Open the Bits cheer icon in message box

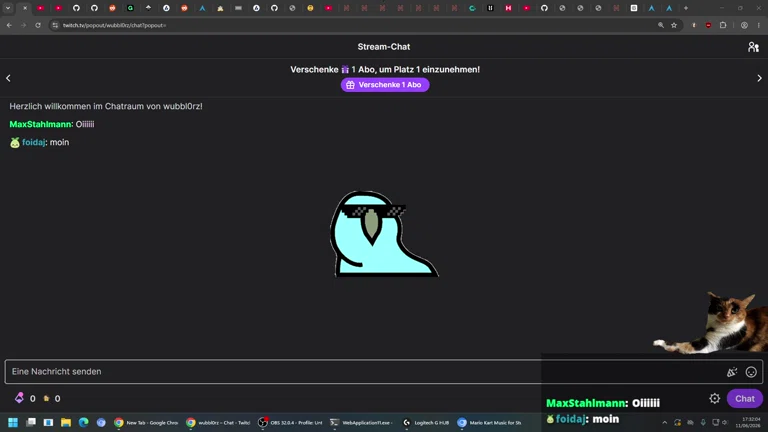click(x=732, y=372)
